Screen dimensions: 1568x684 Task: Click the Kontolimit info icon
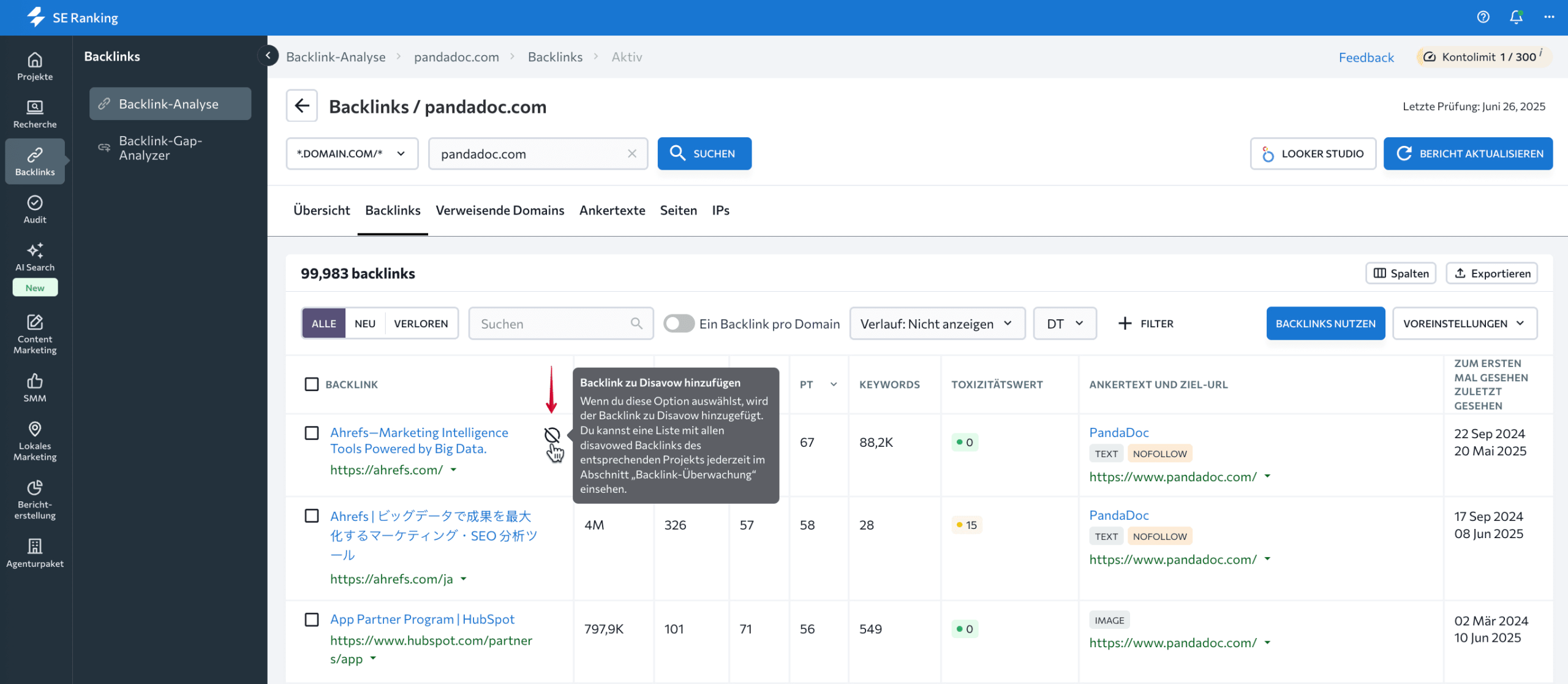click(1541, 53)
